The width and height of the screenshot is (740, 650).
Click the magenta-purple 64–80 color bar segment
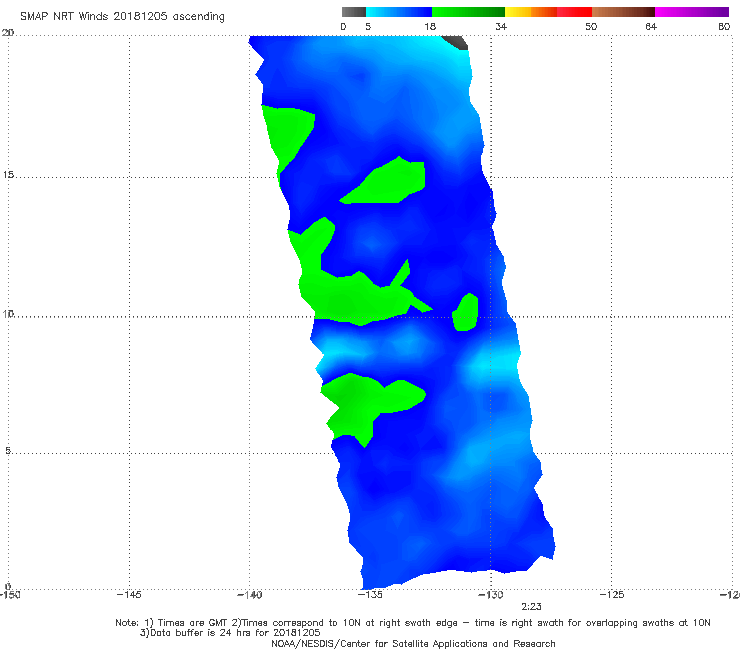(x=692, y=12)
